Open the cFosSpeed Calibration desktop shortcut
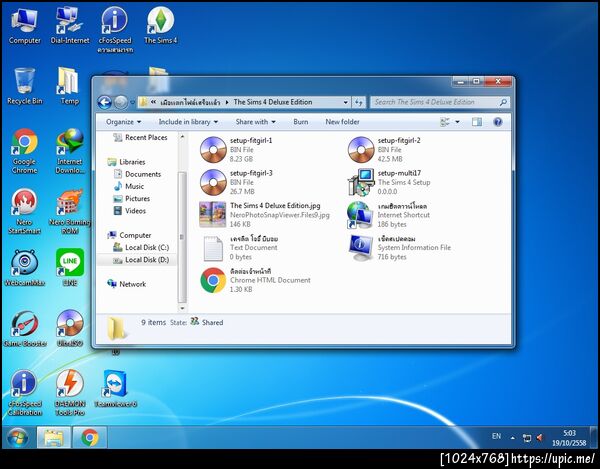Screen dimensions: 600x469 click(24, 393)
